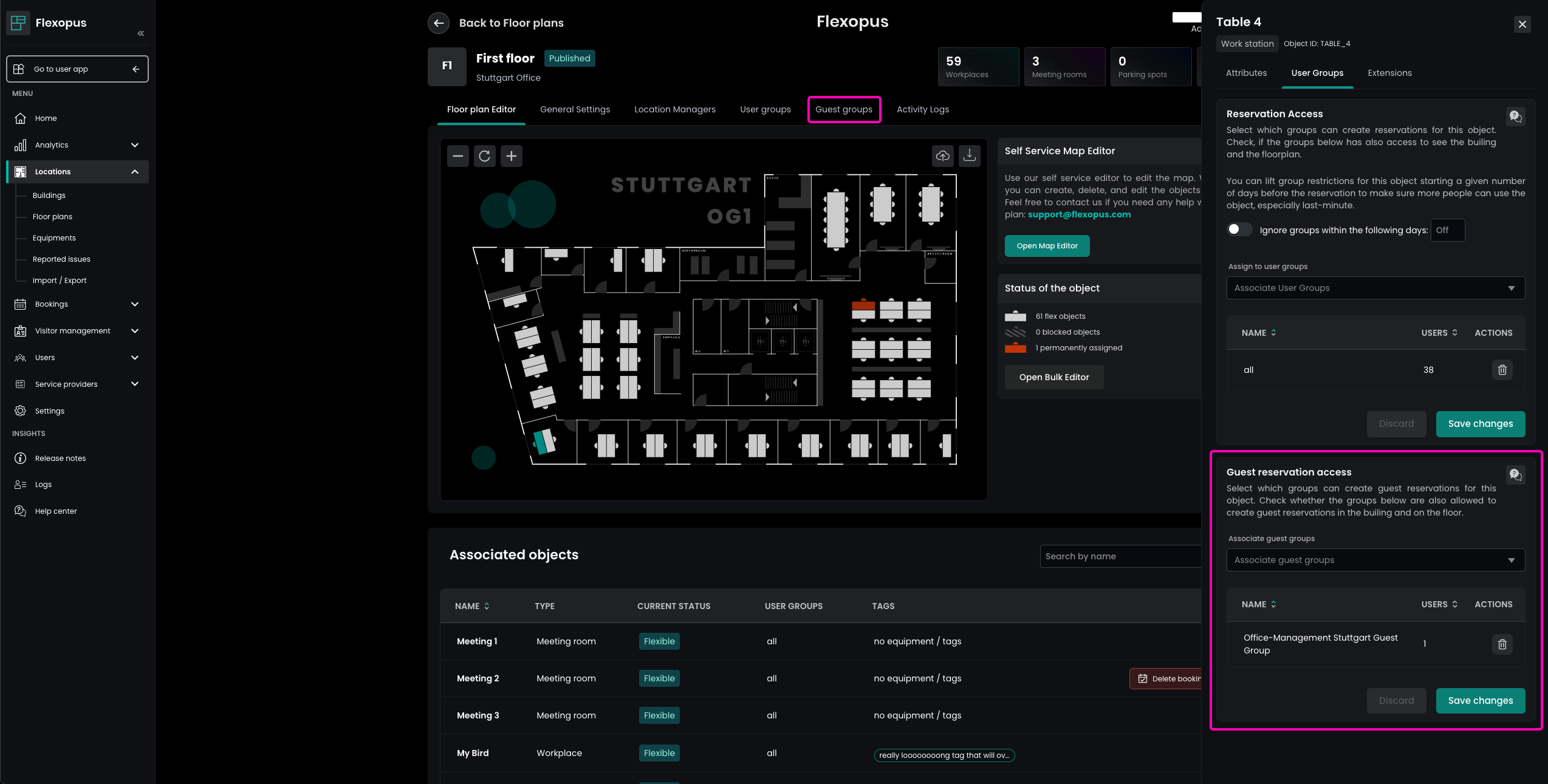Remove Office-Management Stuttgart Guest Group

(x=1502, y=644)
